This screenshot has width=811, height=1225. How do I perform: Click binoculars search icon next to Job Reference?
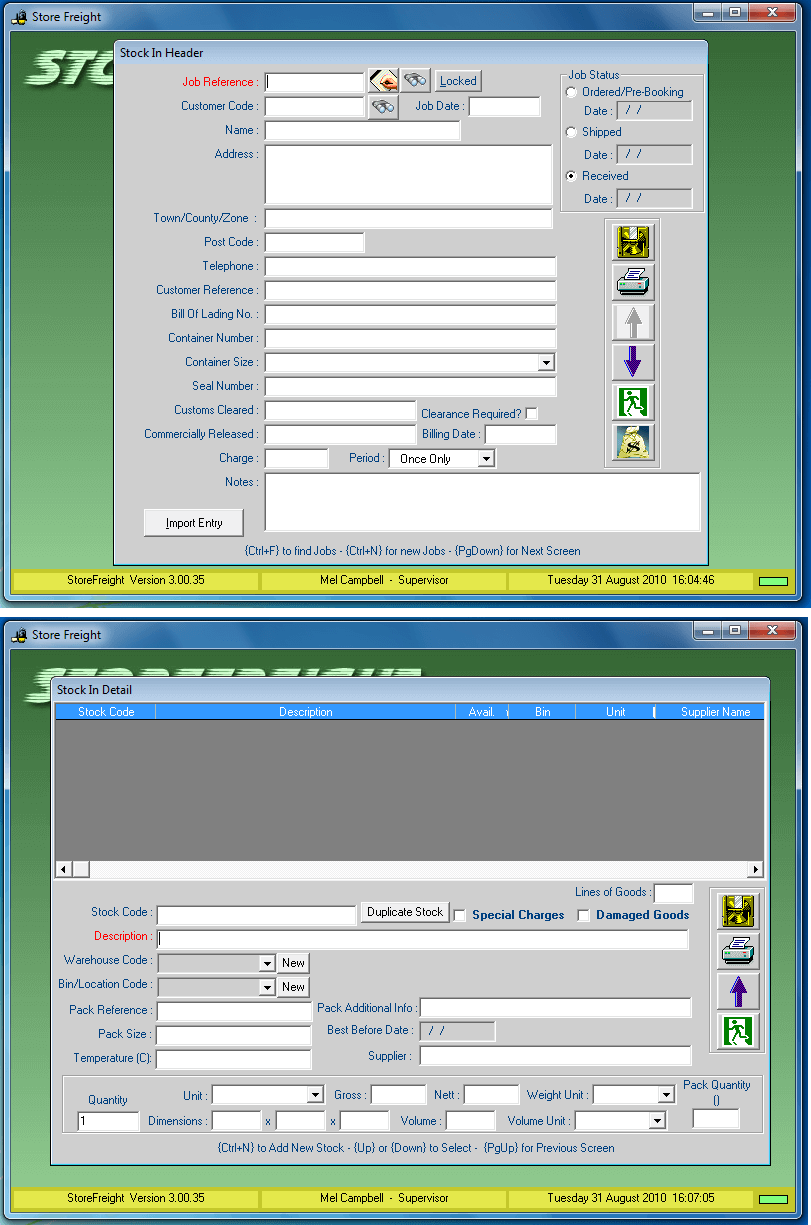point(416,81)
